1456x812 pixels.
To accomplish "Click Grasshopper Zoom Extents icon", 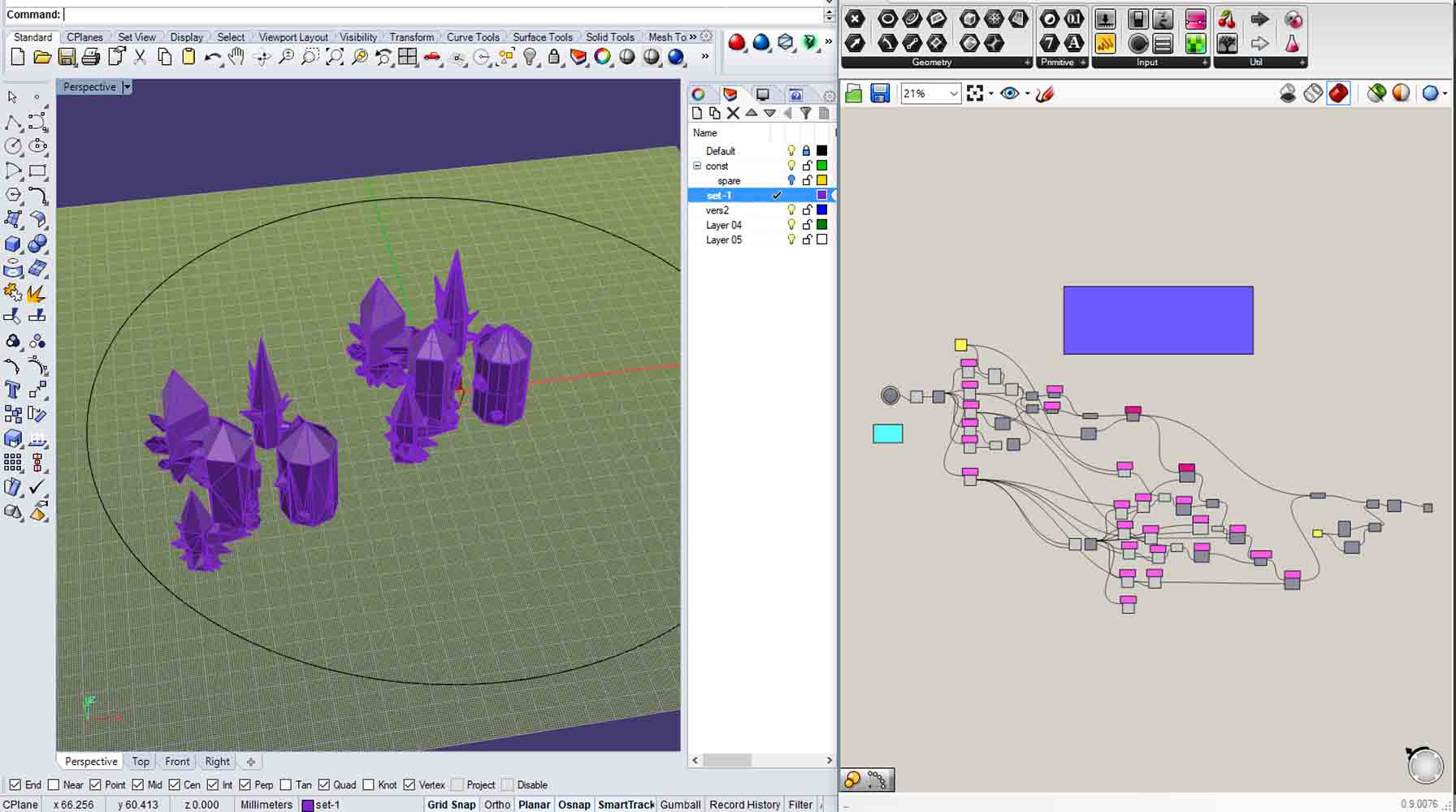I will tap(975, 94).
